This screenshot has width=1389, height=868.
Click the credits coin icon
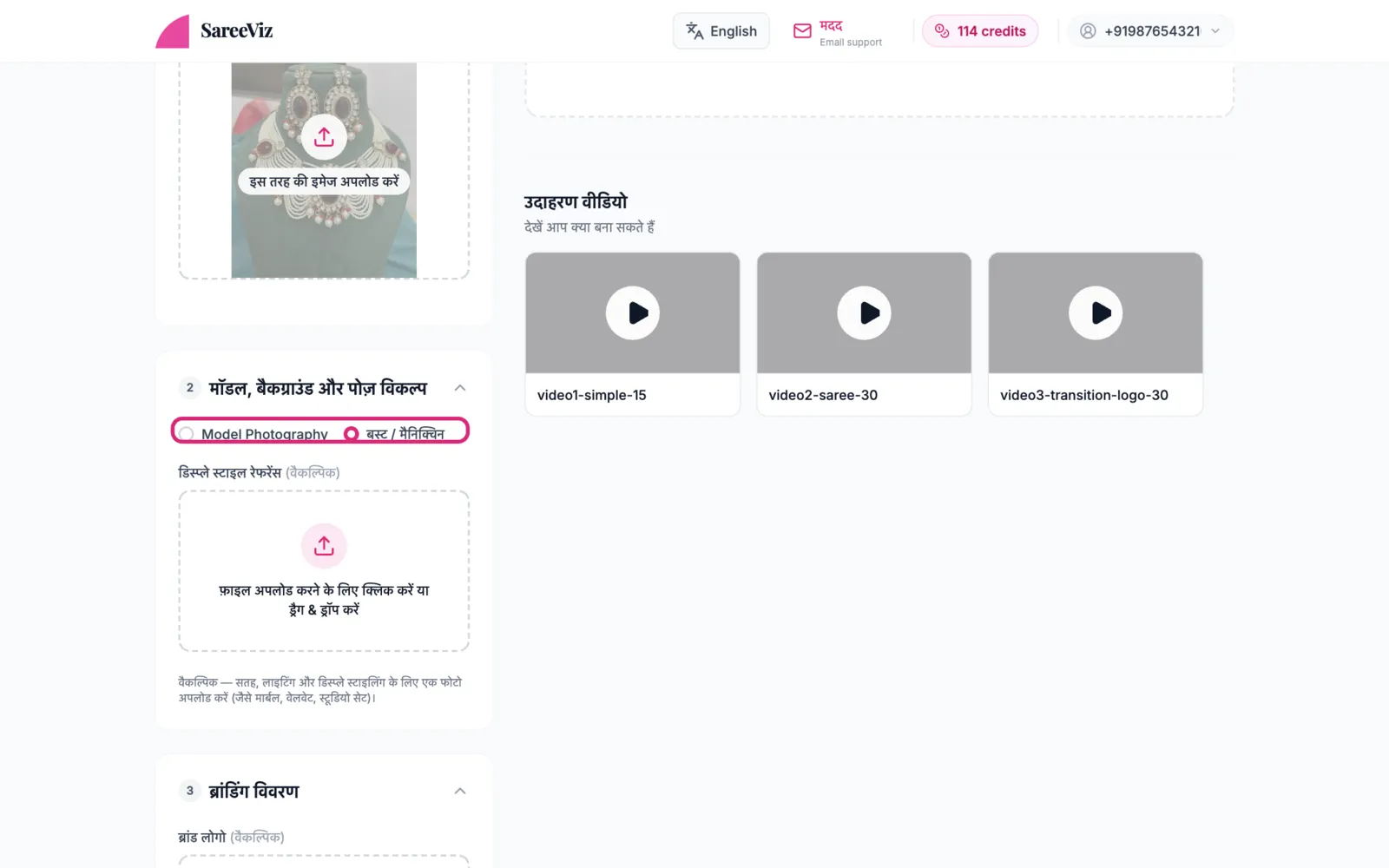coord(942,31)
